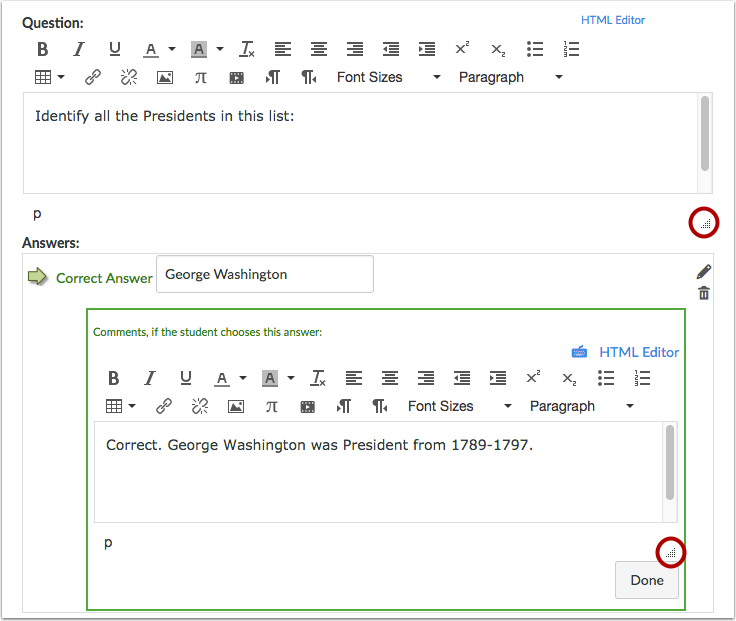Insert math equation in Question toolbar
Image resolution: width=736 pixels, height=621 pixels.
(x=201, y=77)
